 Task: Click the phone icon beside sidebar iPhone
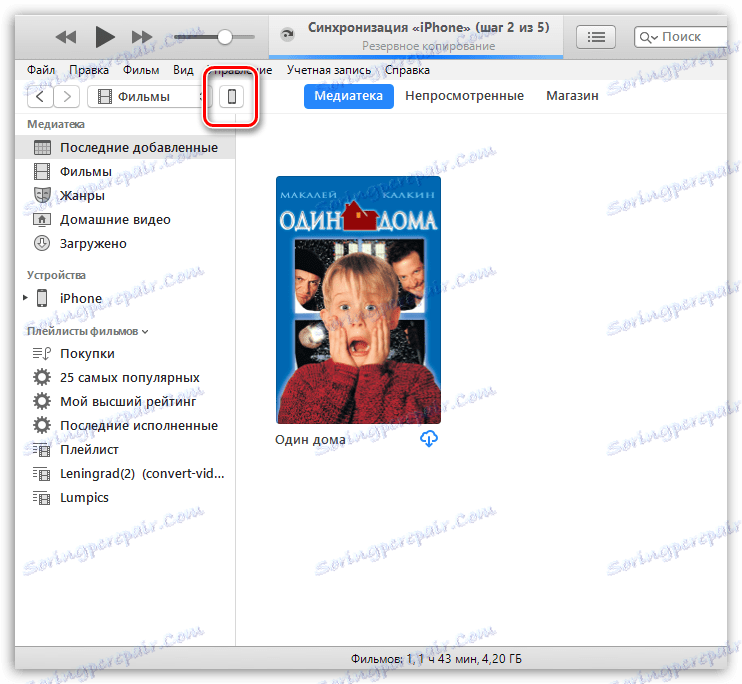point(42,298)
